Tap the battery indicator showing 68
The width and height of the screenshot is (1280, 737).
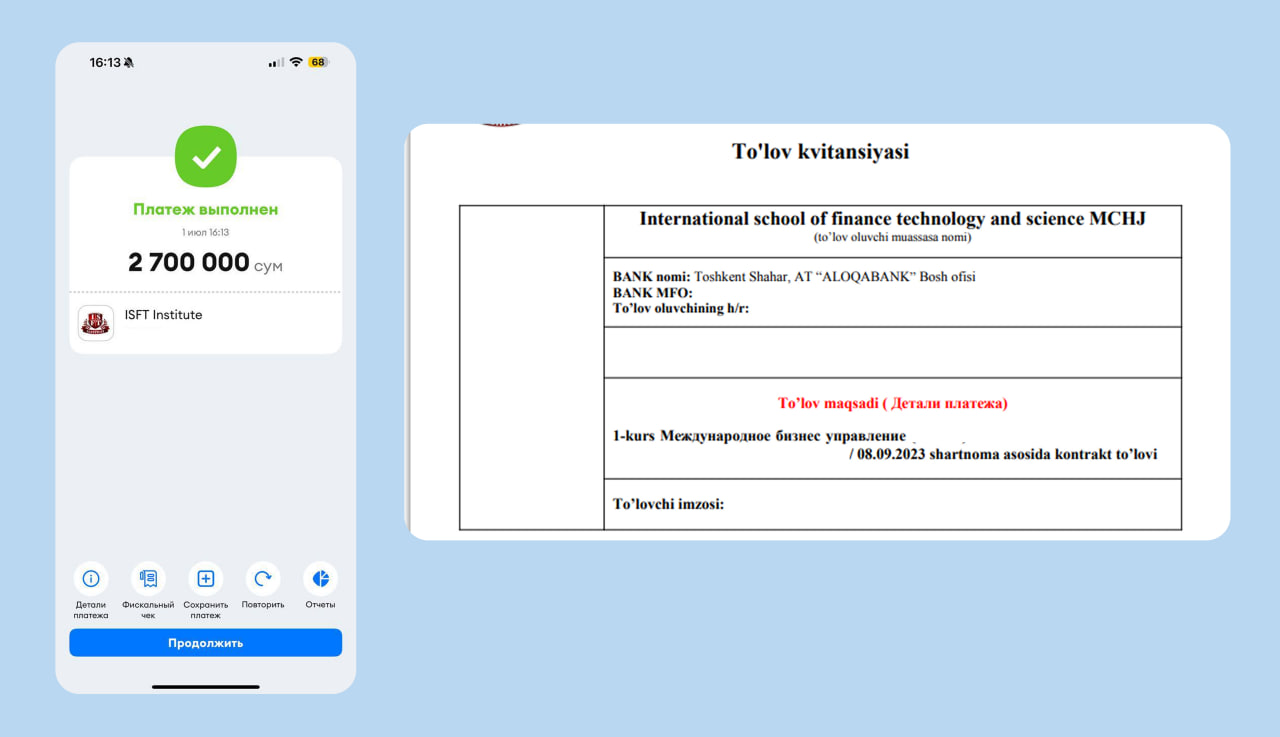pos(318,62)
